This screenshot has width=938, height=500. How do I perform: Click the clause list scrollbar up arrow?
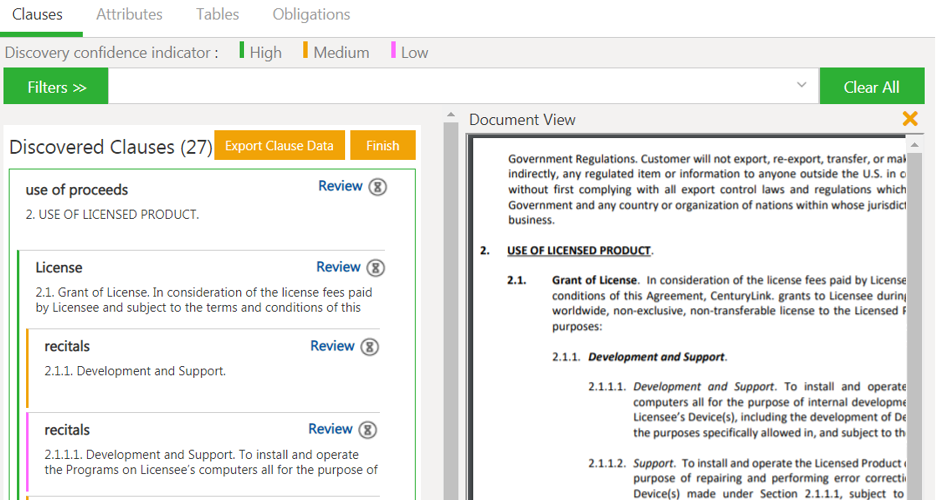(450, 117)
